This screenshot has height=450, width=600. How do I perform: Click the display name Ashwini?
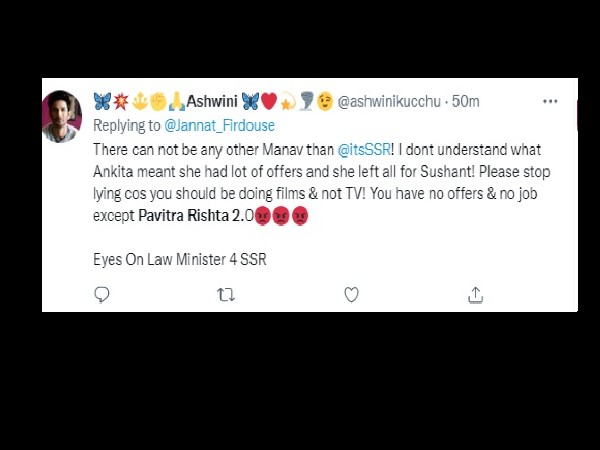pyautogui.click(x=212, y=101)
